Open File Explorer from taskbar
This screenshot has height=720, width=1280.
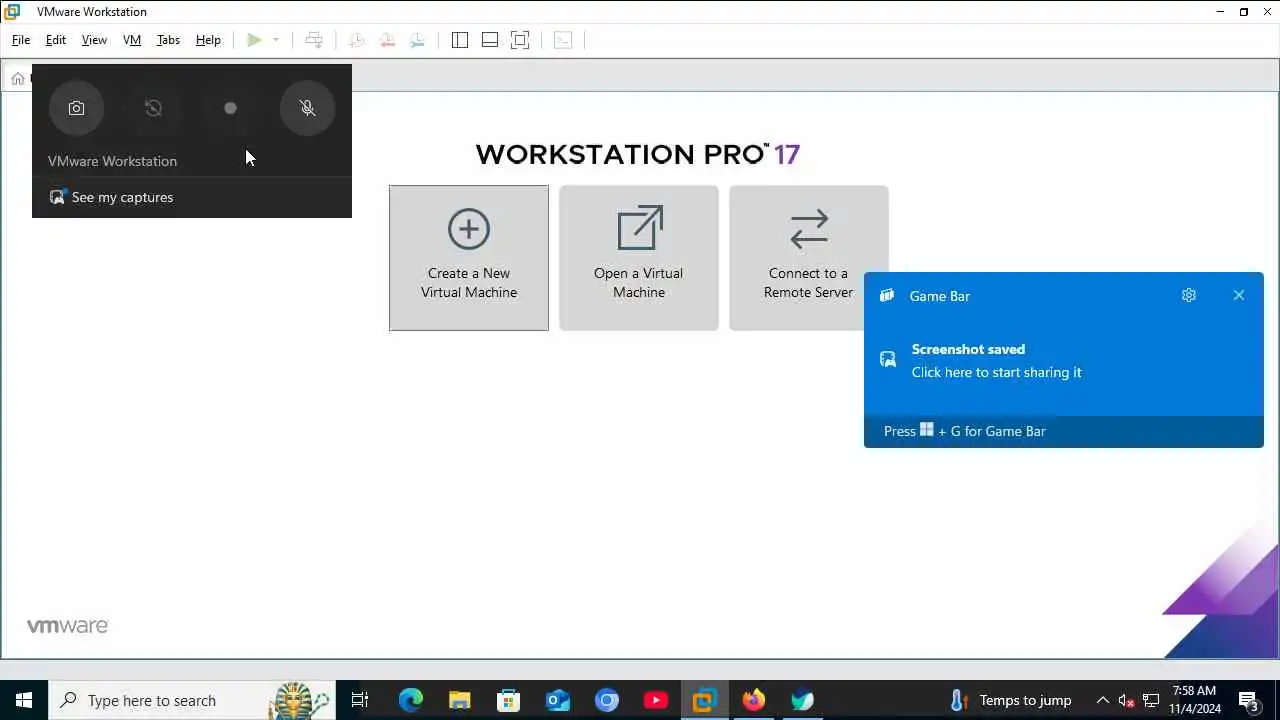pos(459,700)
